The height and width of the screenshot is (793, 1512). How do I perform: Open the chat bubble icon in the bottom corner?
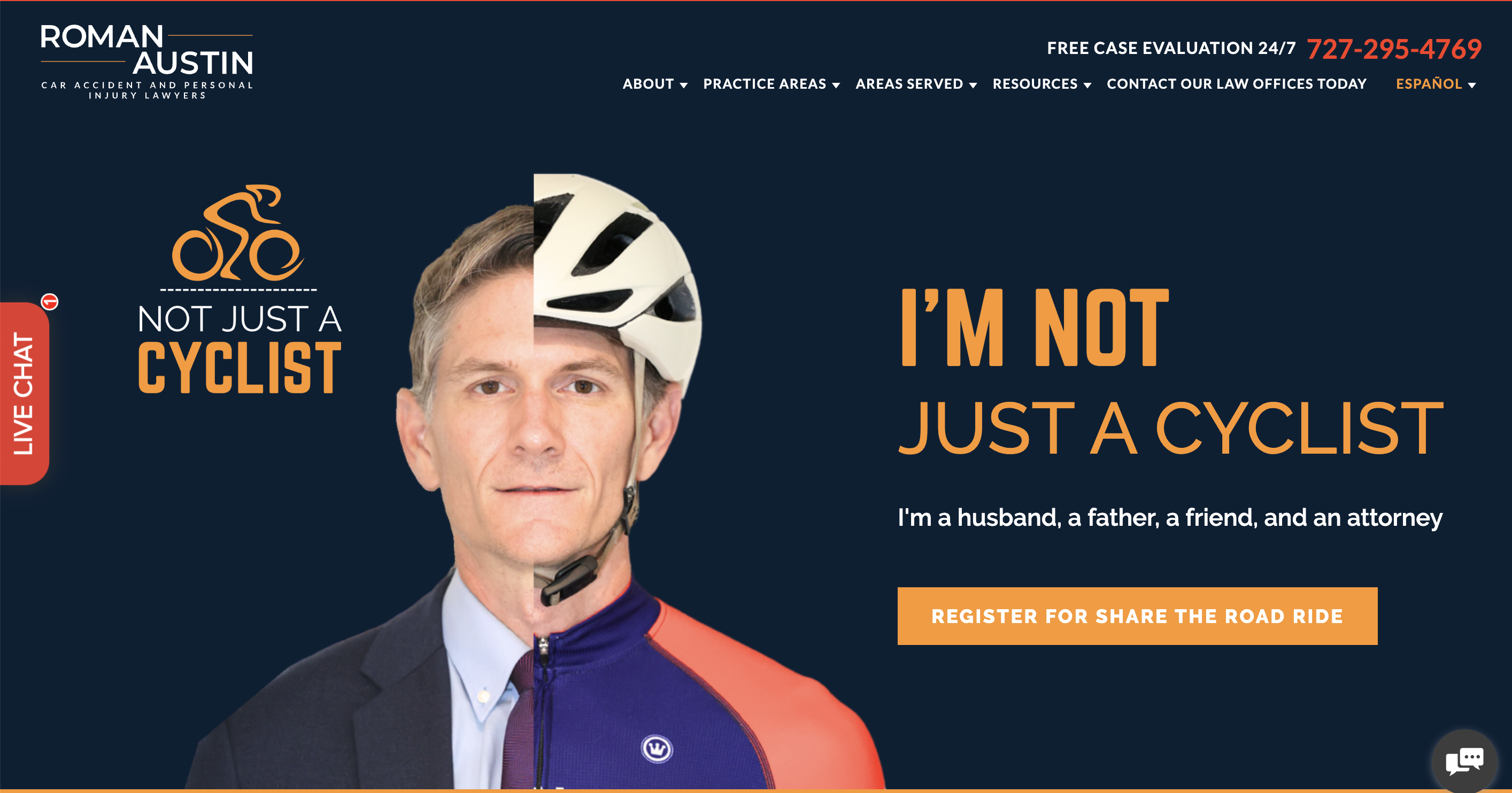click(x=1465, y=761)
